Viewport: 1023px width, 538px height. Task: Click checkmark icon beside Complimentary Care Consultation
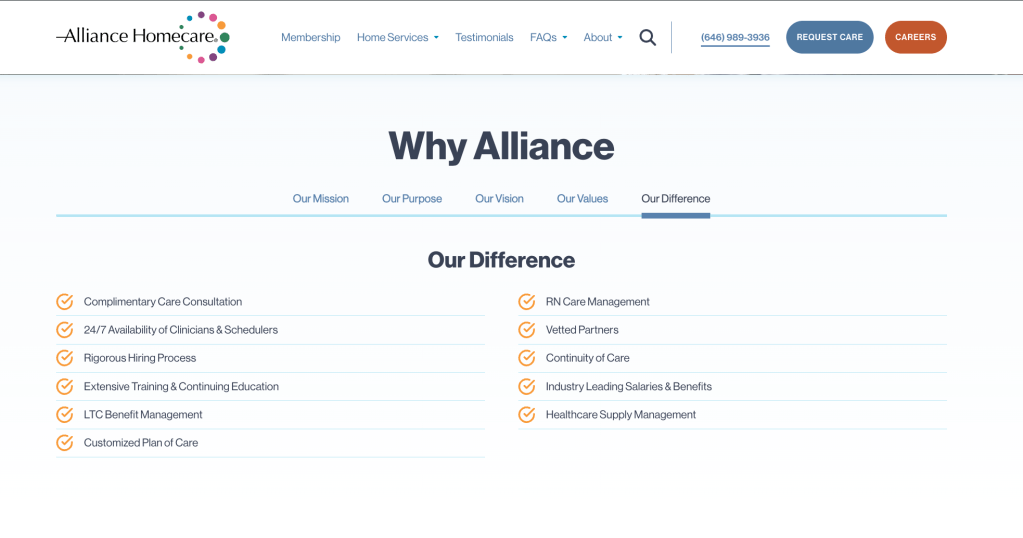(65, 302)
